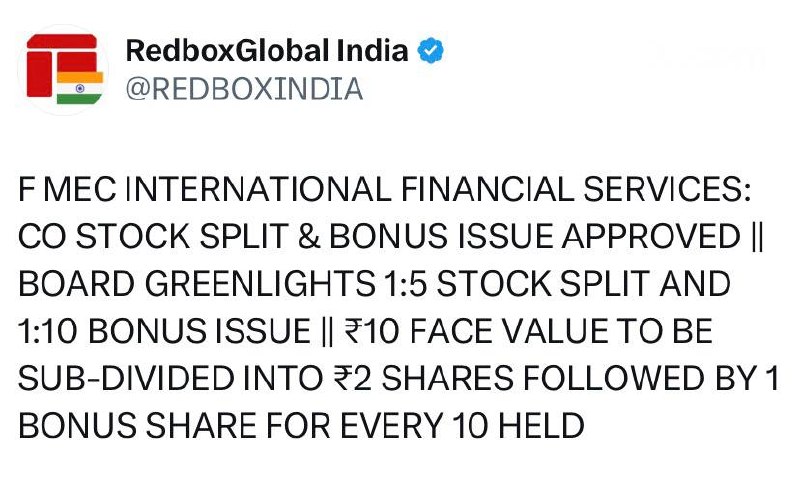
Task: Click the red Redbox logo mark
Action: point(58,58)
